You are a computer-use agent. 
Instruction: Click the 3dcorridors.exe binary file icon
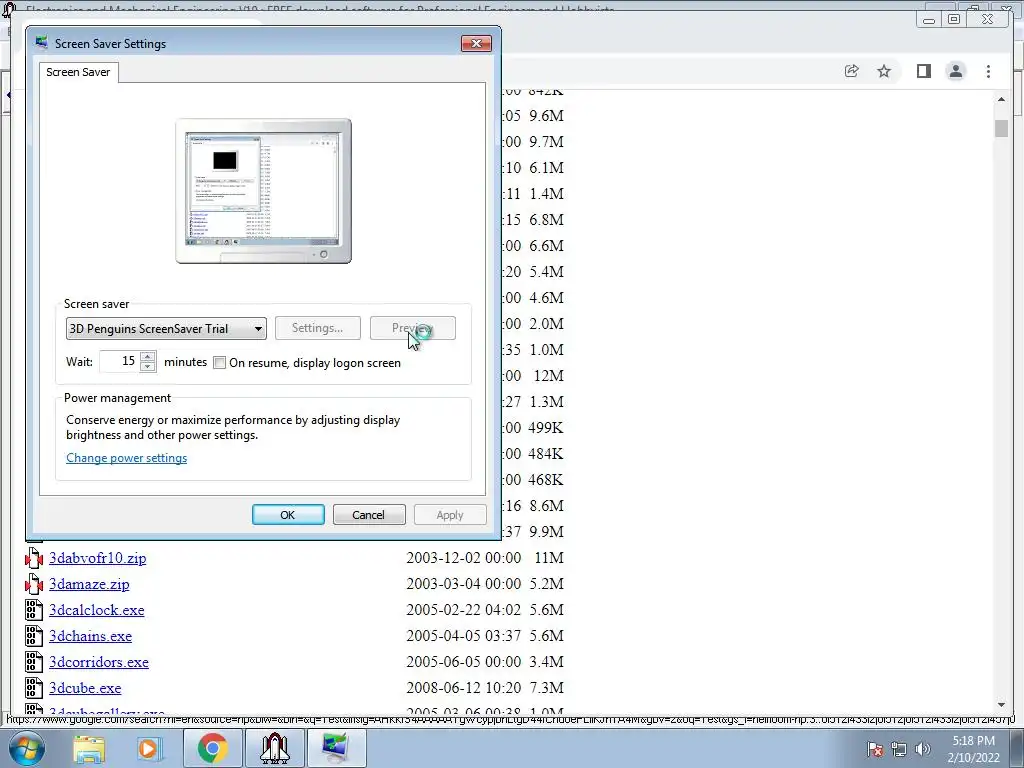point(34,662)
